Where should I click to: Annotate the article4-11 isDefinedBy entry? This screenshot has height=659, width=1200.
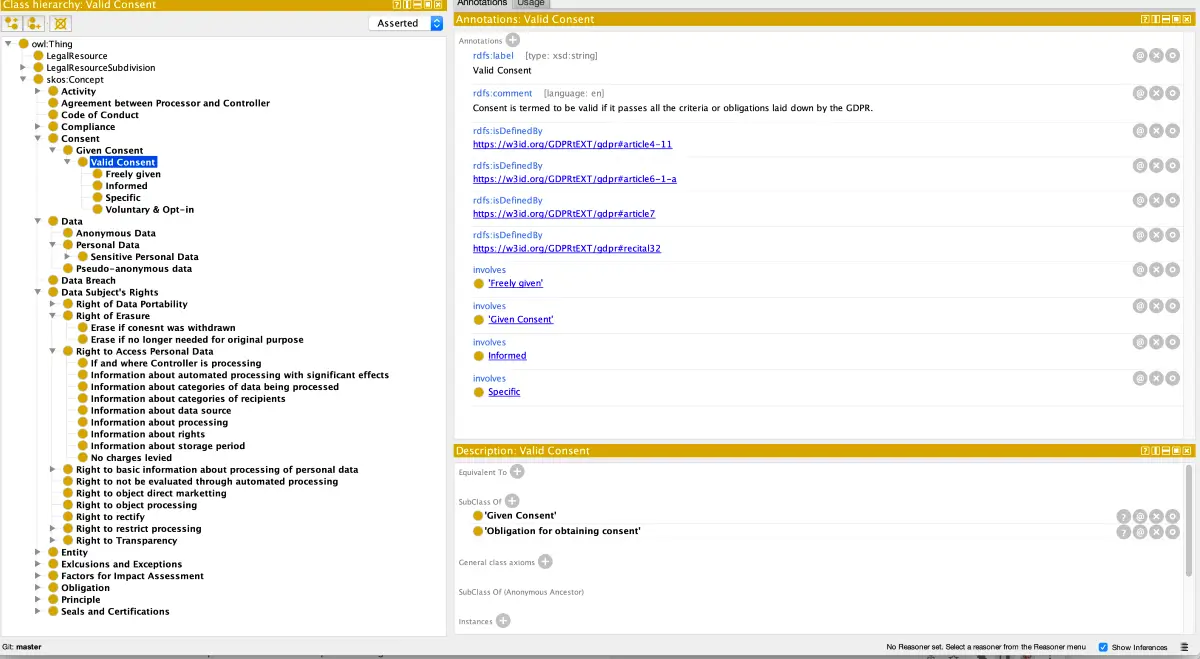[x=1140, y=130]
